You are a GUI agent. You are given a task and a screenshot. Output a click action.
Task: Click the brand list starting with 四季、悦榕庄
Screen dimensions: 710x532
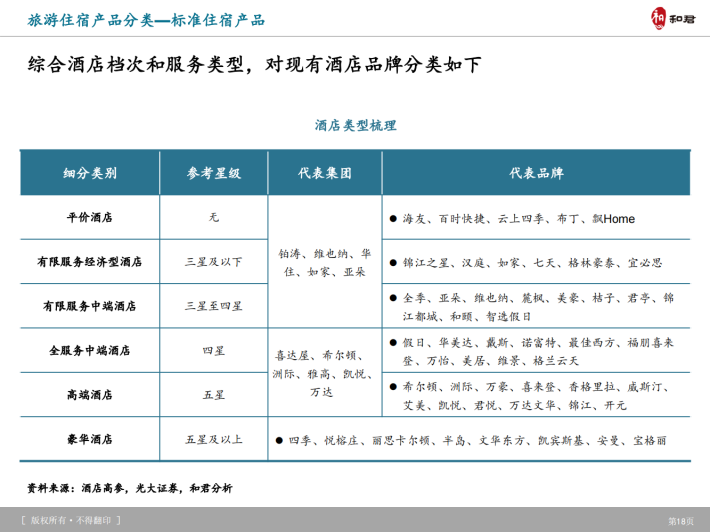click(x=471, y=440)
